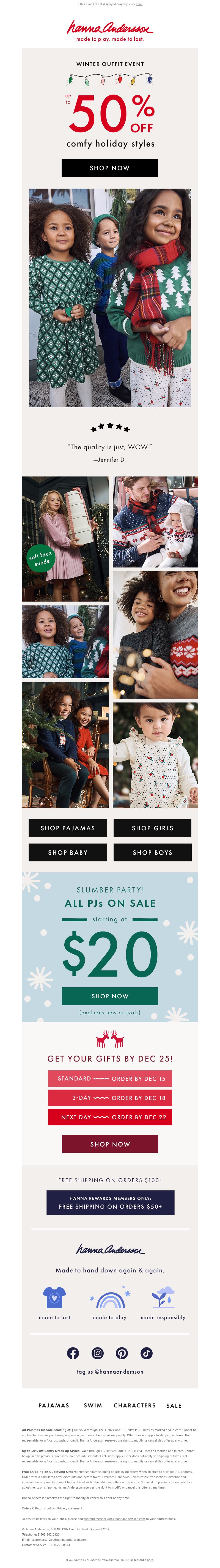
Task: Open the Swim footer menu item
Action: (93, 1406)
